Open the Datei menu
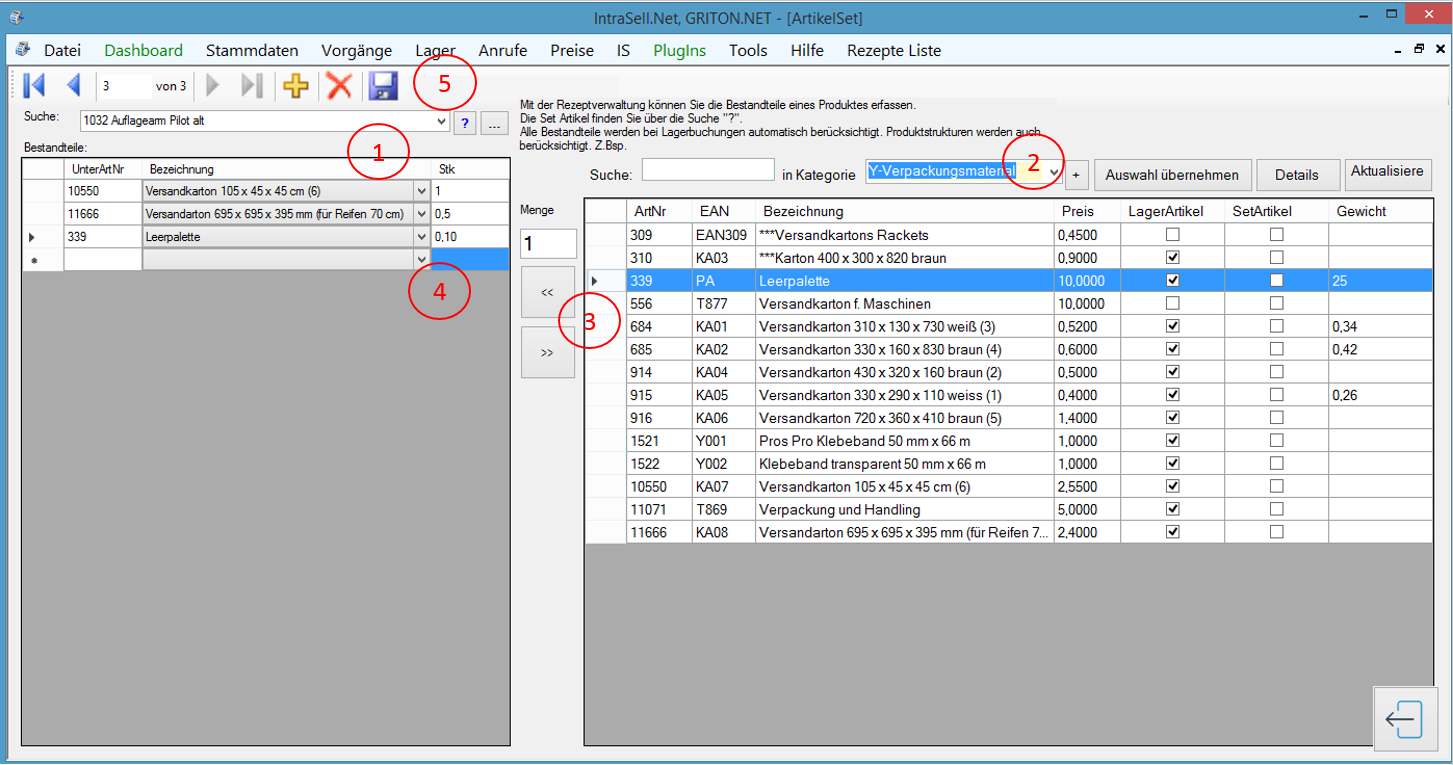 [62, 50]
